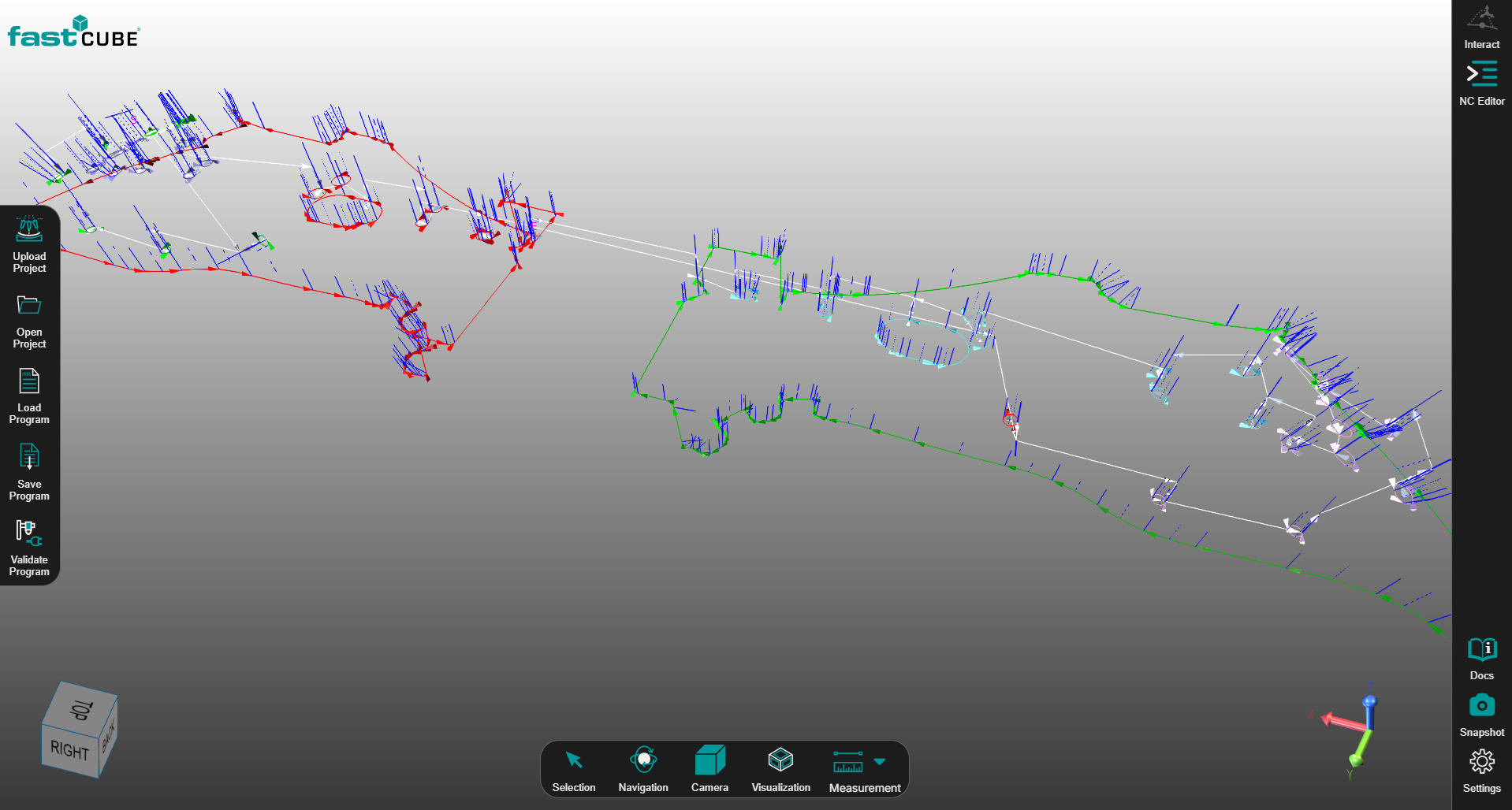This screenshot has width=1512, height=810.
Task: Open the NC Editor panel
Action: [1481, 75]
